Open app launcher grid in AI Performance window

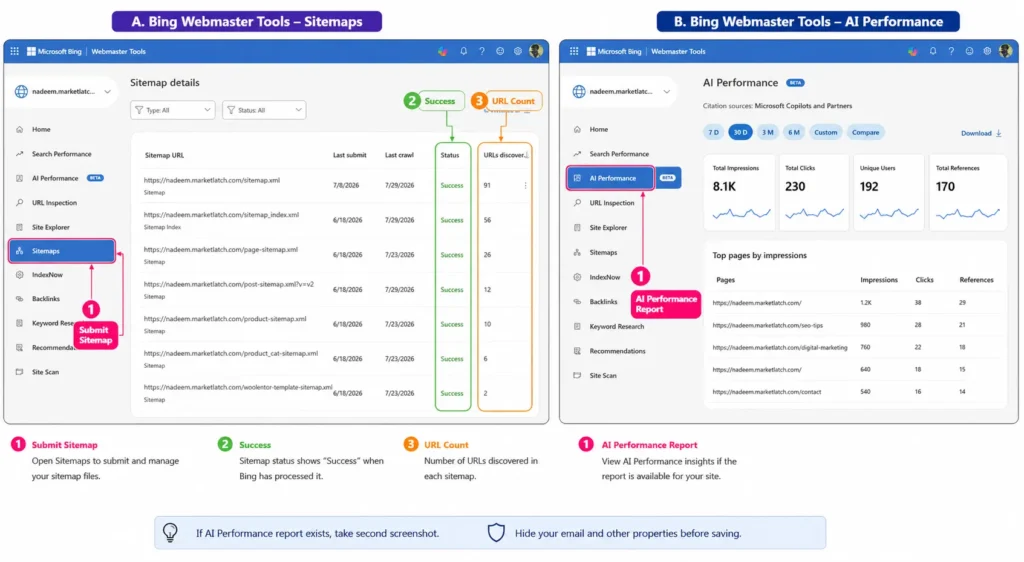(x=574, y=51)
